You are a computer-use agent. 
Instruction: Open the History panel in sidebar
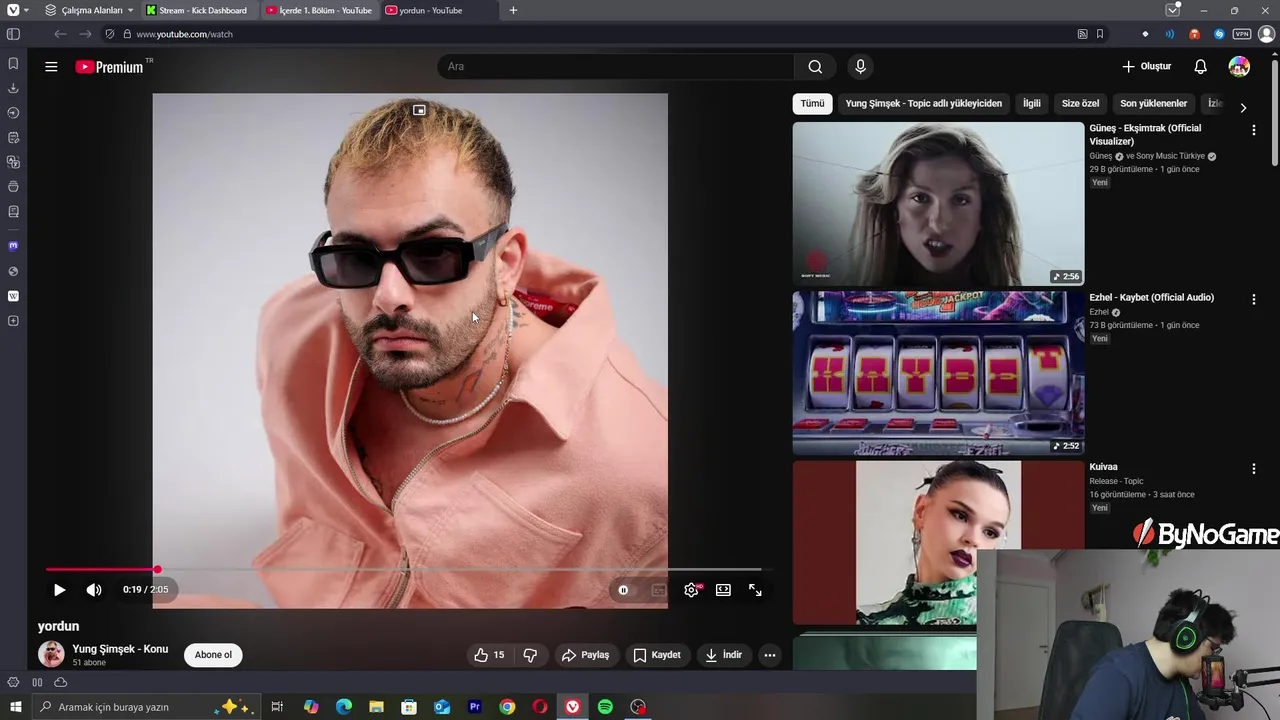(13, 113)
